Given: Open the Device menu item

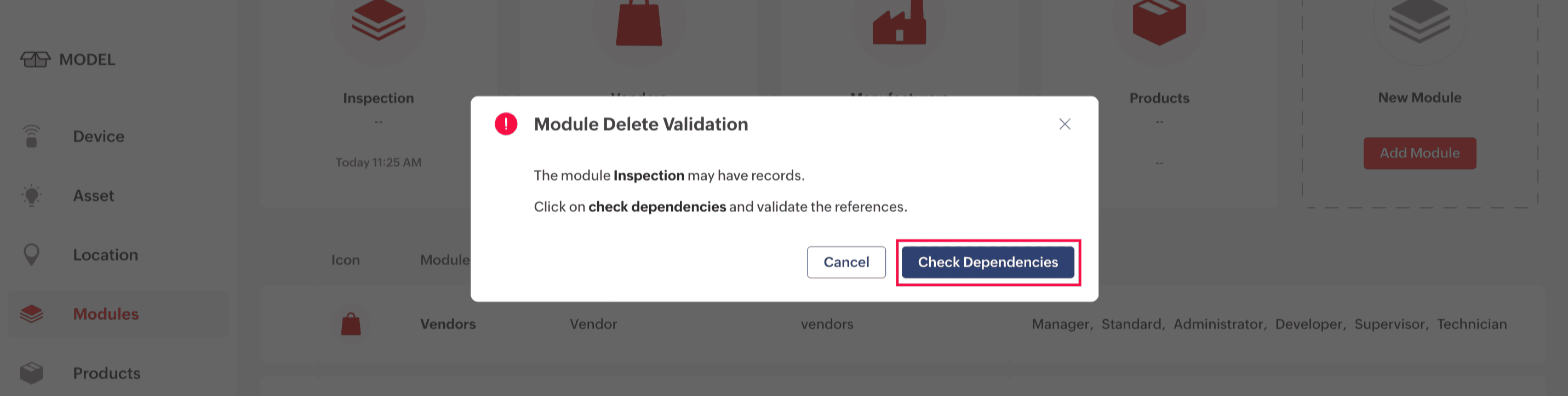Looking at the screenshot, I should coord(99,137).
